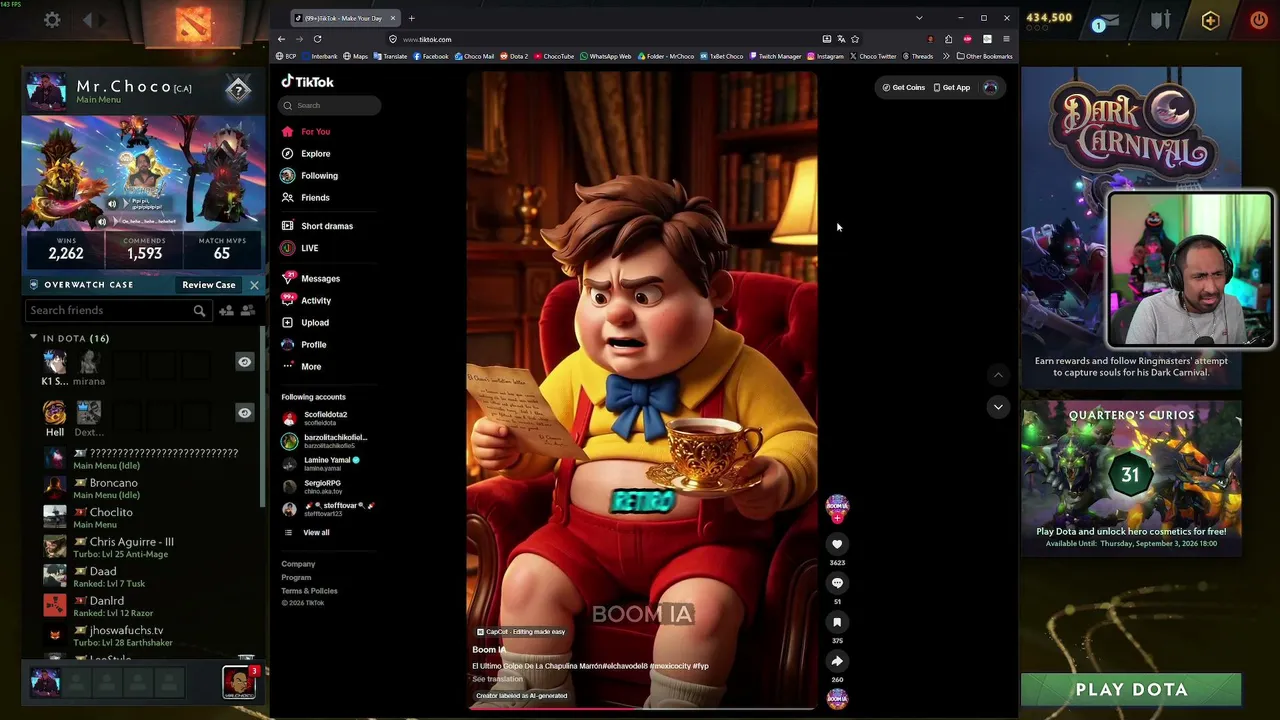Open the Dota Plus gold badge icon
1280x720 pixels.
(x=1210, y=20)
